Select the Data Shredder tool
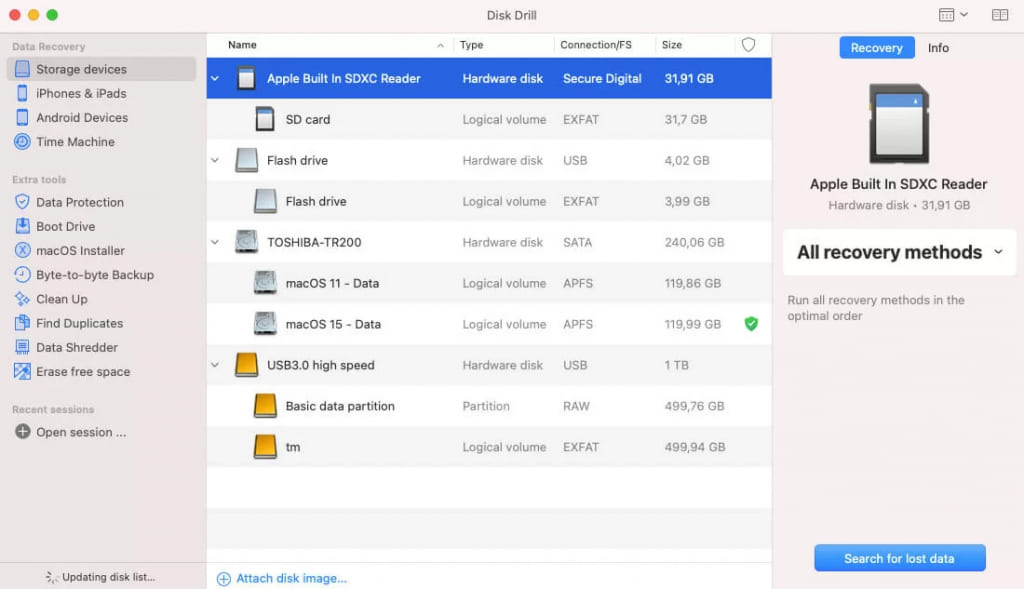 pyautogui.click(x=76, y=347)
